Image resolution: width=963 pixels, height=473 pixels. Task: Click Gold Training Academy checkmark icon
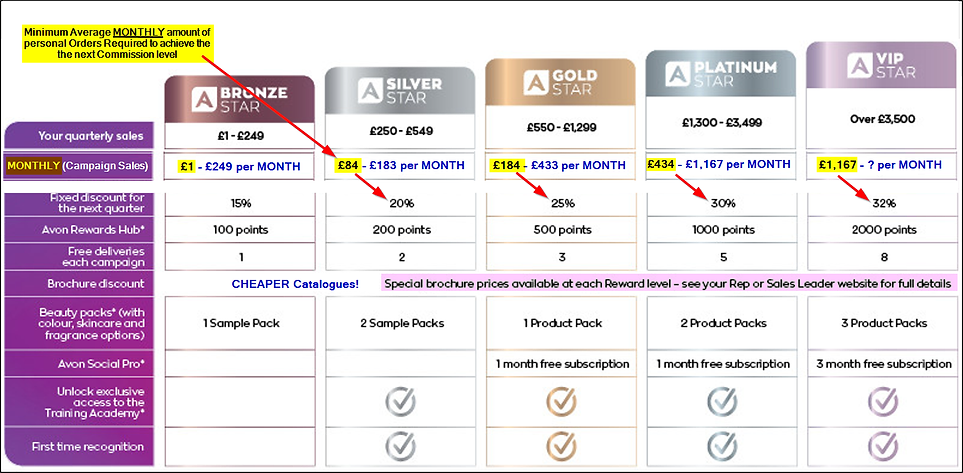click(561, 402)
